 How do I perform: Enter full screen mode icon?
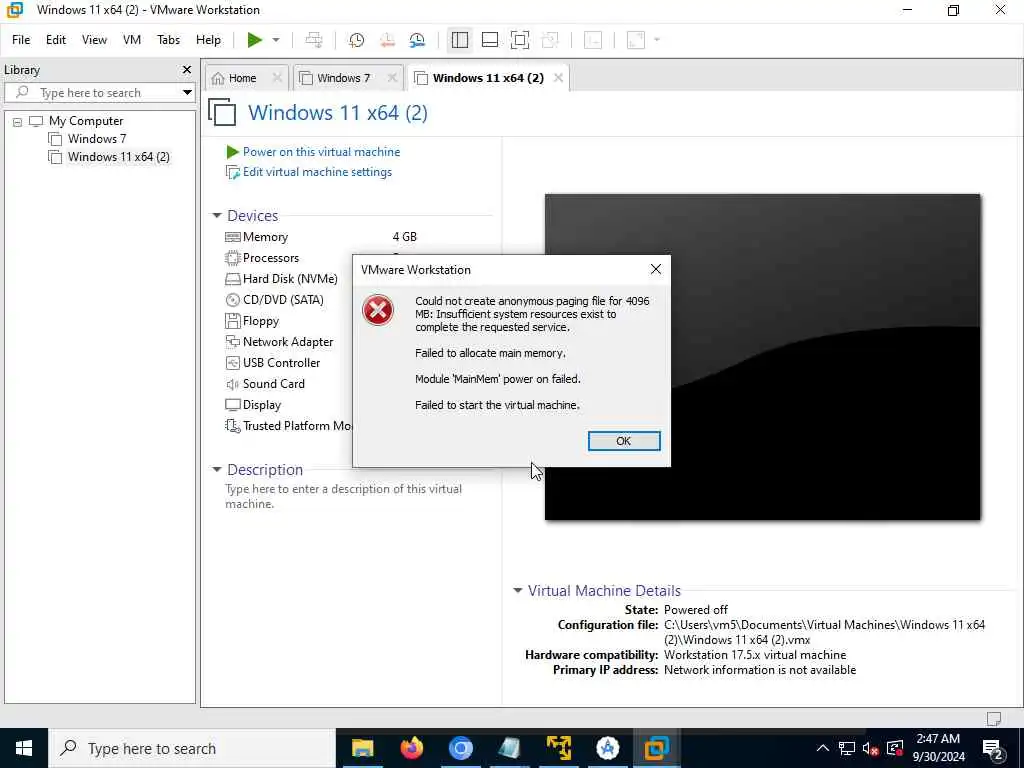tap(520, 40)
